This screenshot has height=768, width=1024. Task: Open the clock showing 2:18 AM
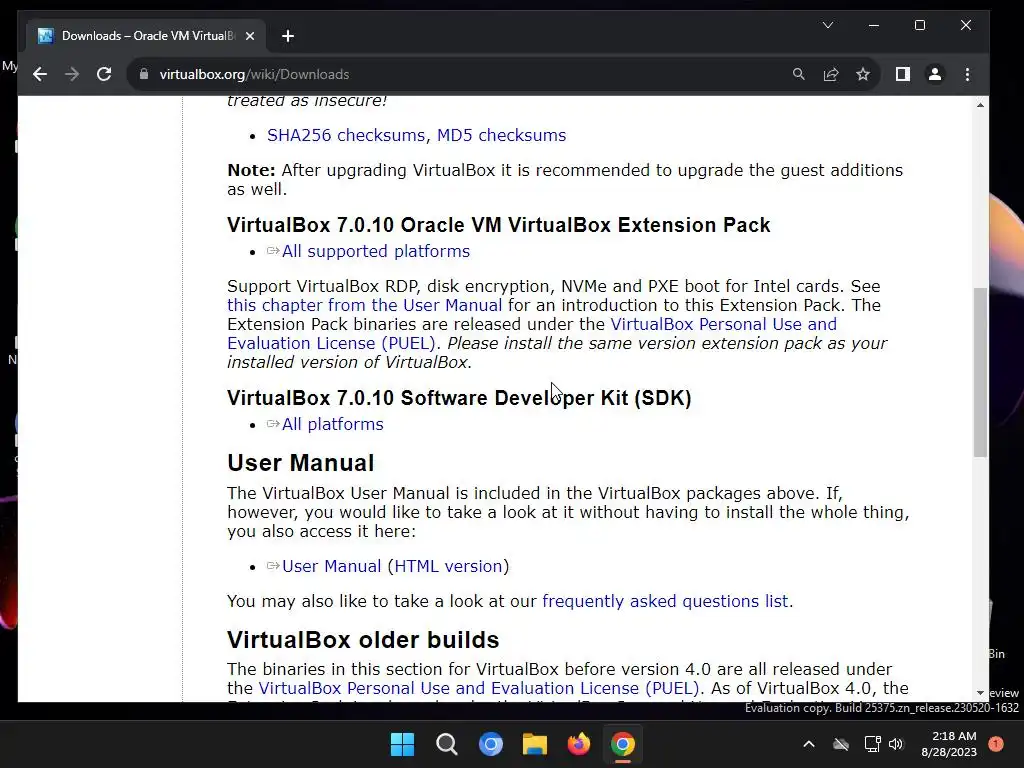click(949, 744)
